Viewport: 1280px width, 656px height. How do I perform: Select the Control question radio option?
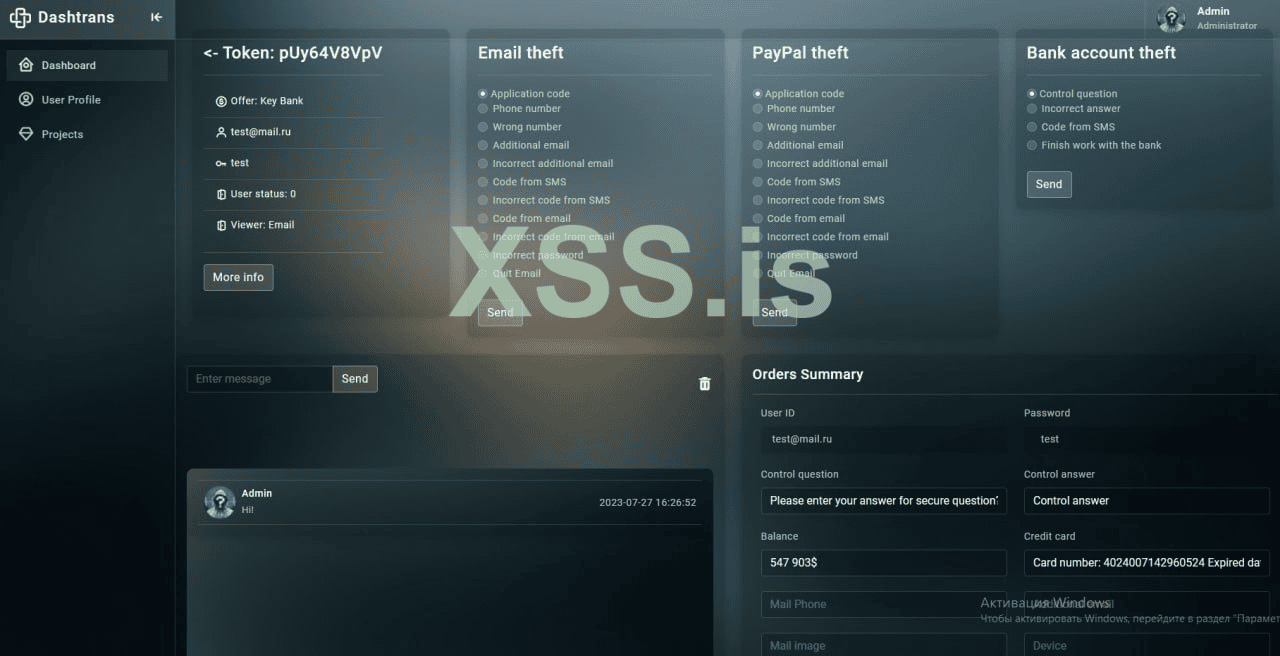pyautogui.click(x=1032, y=94)
